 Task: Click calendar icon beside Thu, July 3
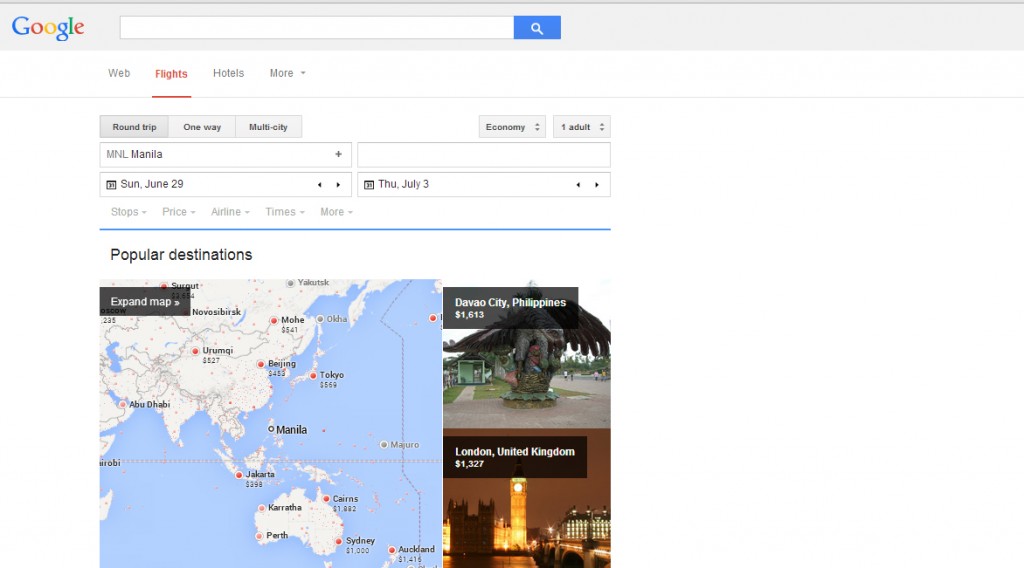tap(369, 185)
